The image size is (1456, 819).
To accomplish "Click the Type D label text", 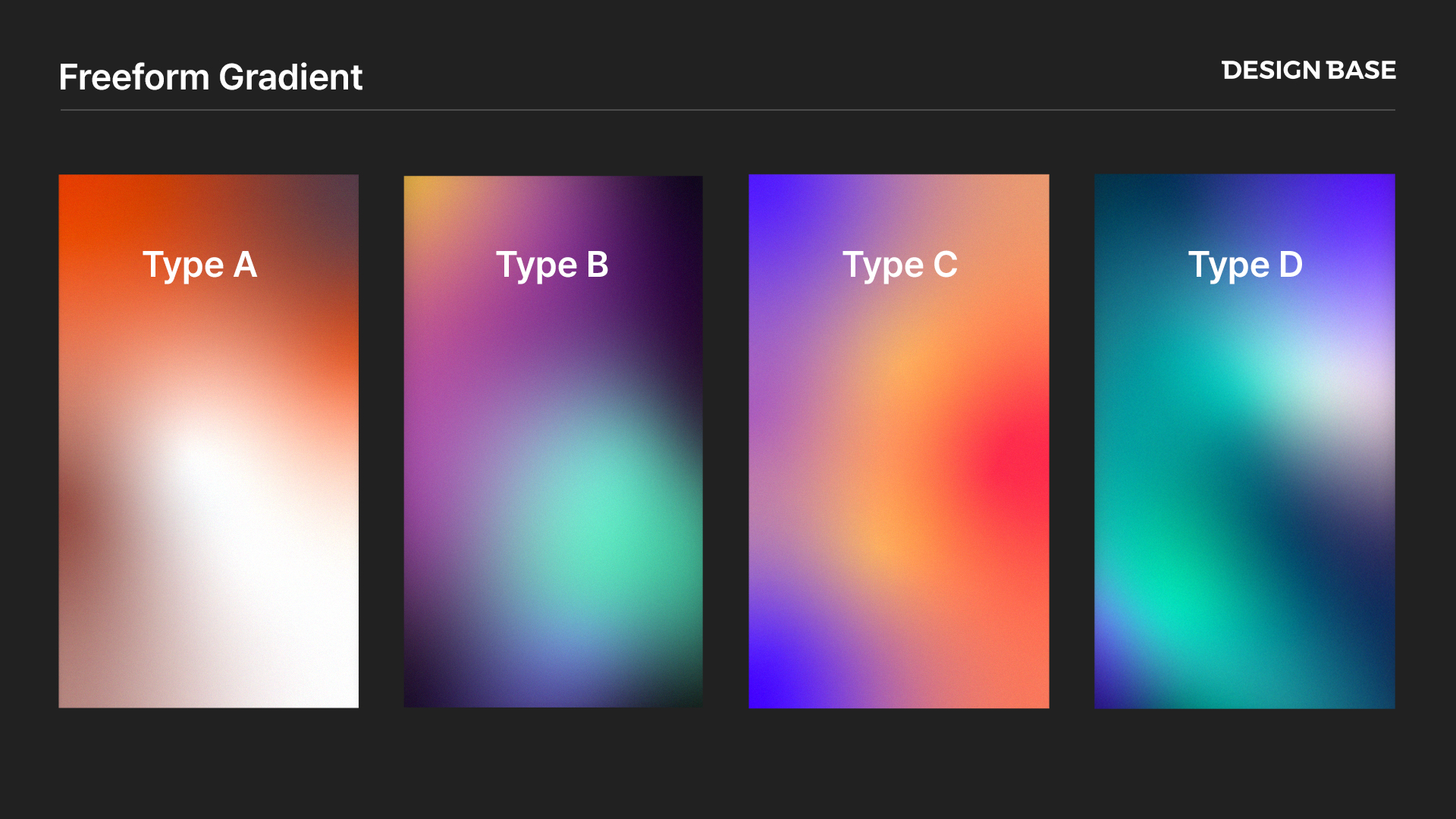I will [1245, 265].
